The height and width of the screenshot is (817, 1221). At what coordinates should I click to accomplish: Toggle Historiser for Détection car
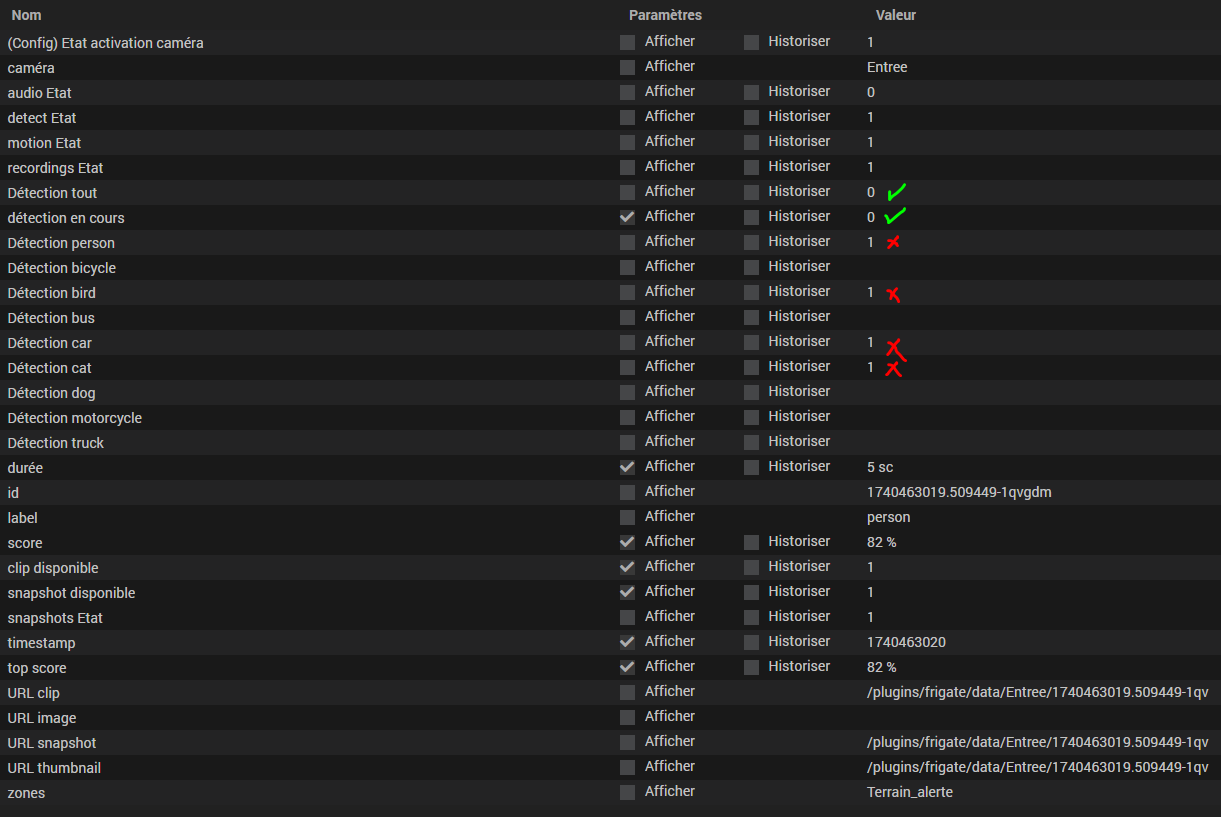(751, 342)
